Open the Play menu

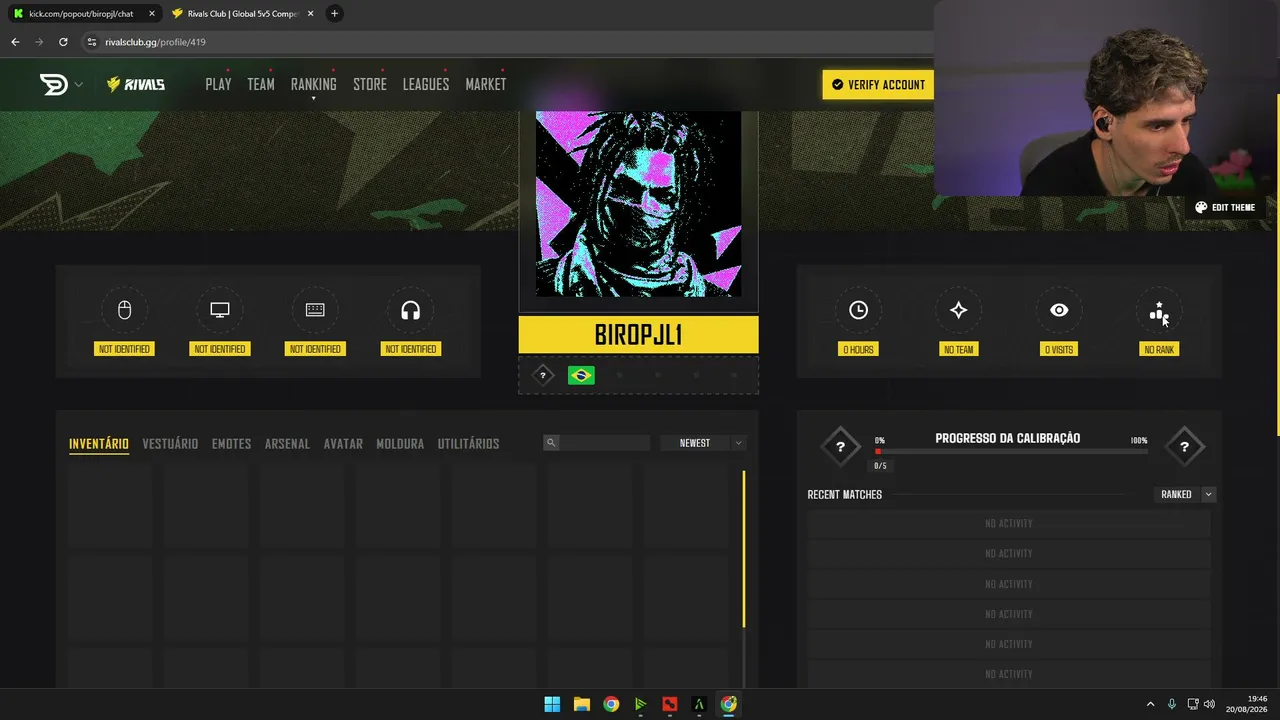pos(218,85)
